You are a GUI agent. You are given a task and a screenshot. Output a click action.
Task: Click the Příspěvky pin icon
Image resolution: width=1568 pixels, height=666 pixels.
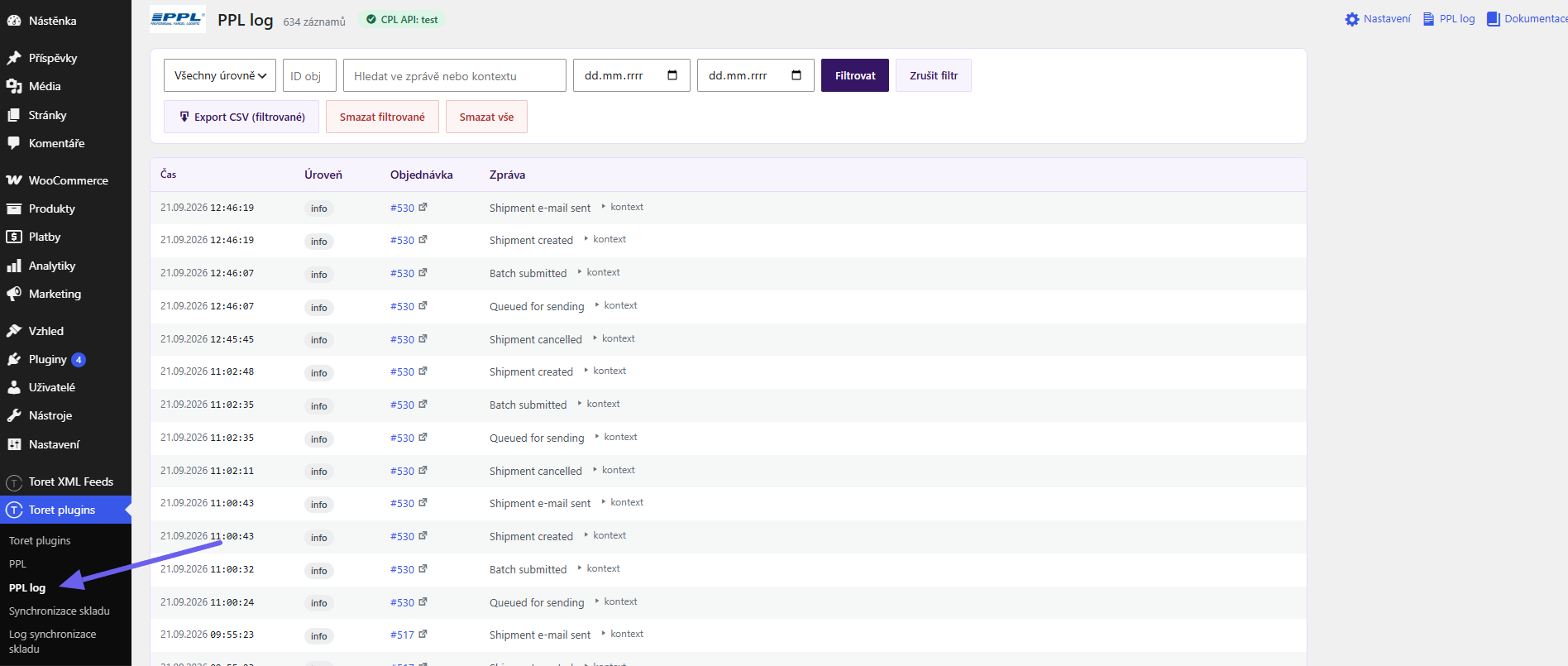click(14, 58)
